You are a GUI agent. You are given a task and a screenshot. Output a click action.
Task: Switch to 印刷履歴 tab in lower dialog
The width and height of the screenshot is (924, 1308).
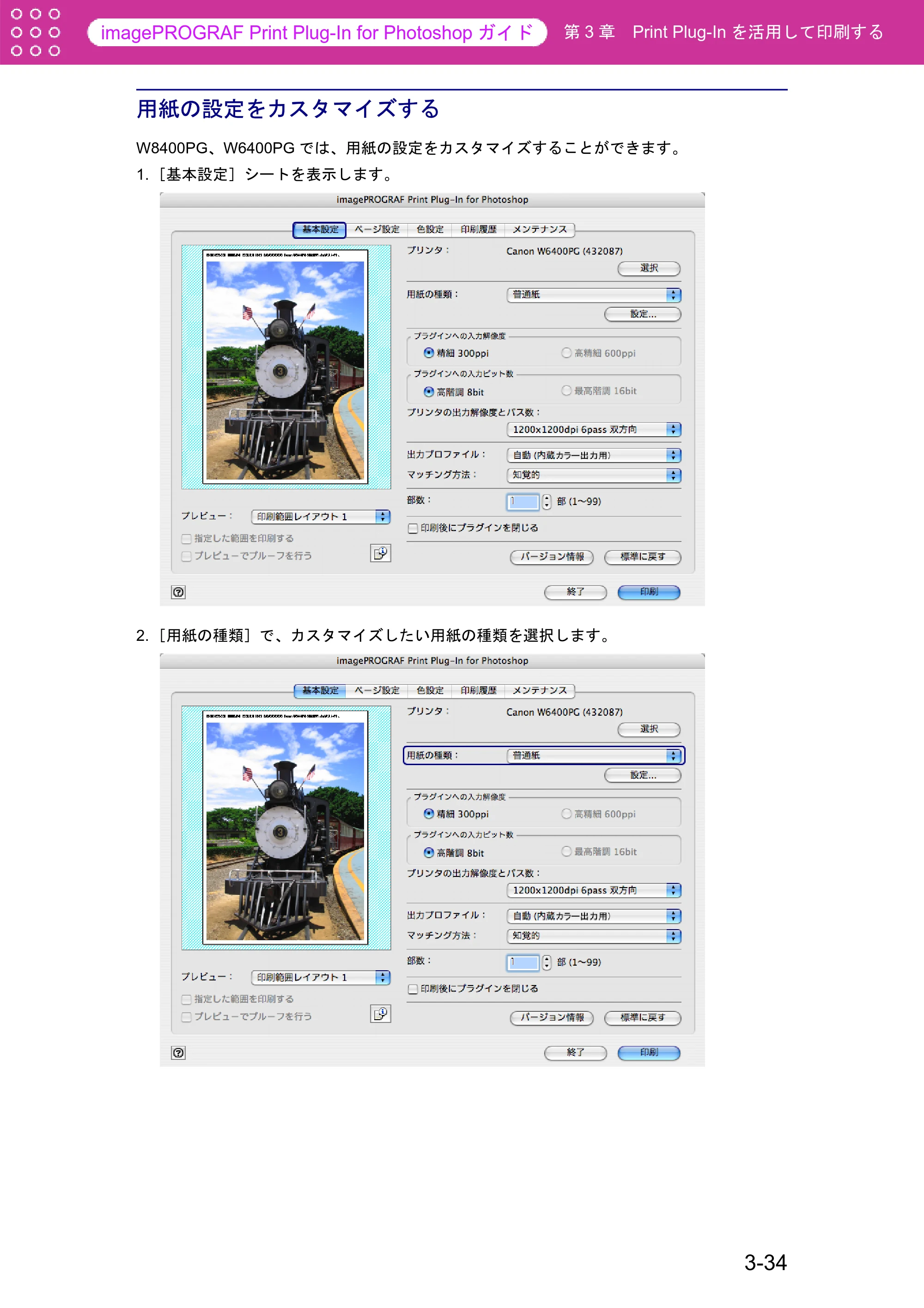[x=479, y=690]
